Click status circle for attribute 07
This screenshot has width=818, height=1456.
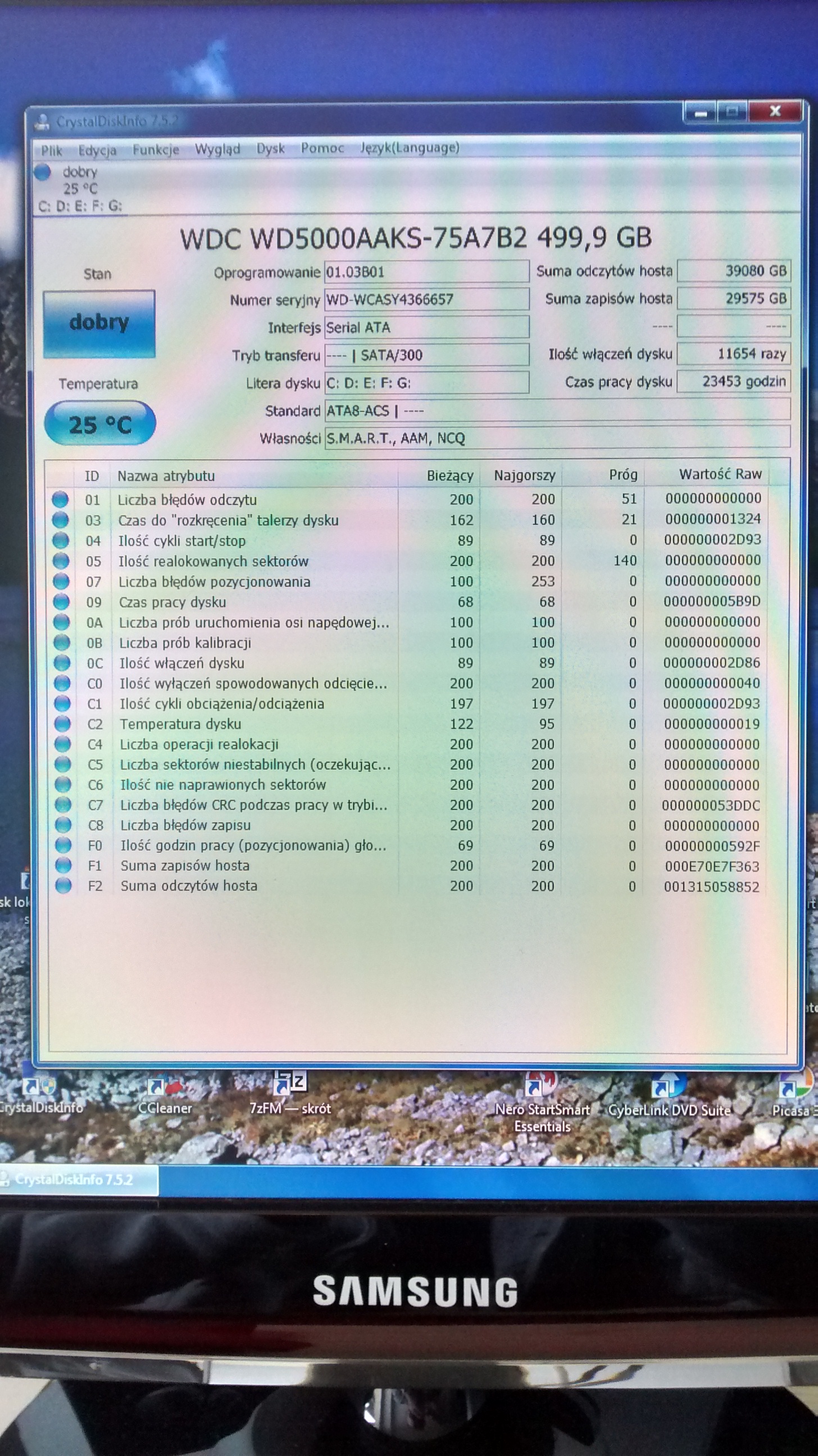(61, 581)
